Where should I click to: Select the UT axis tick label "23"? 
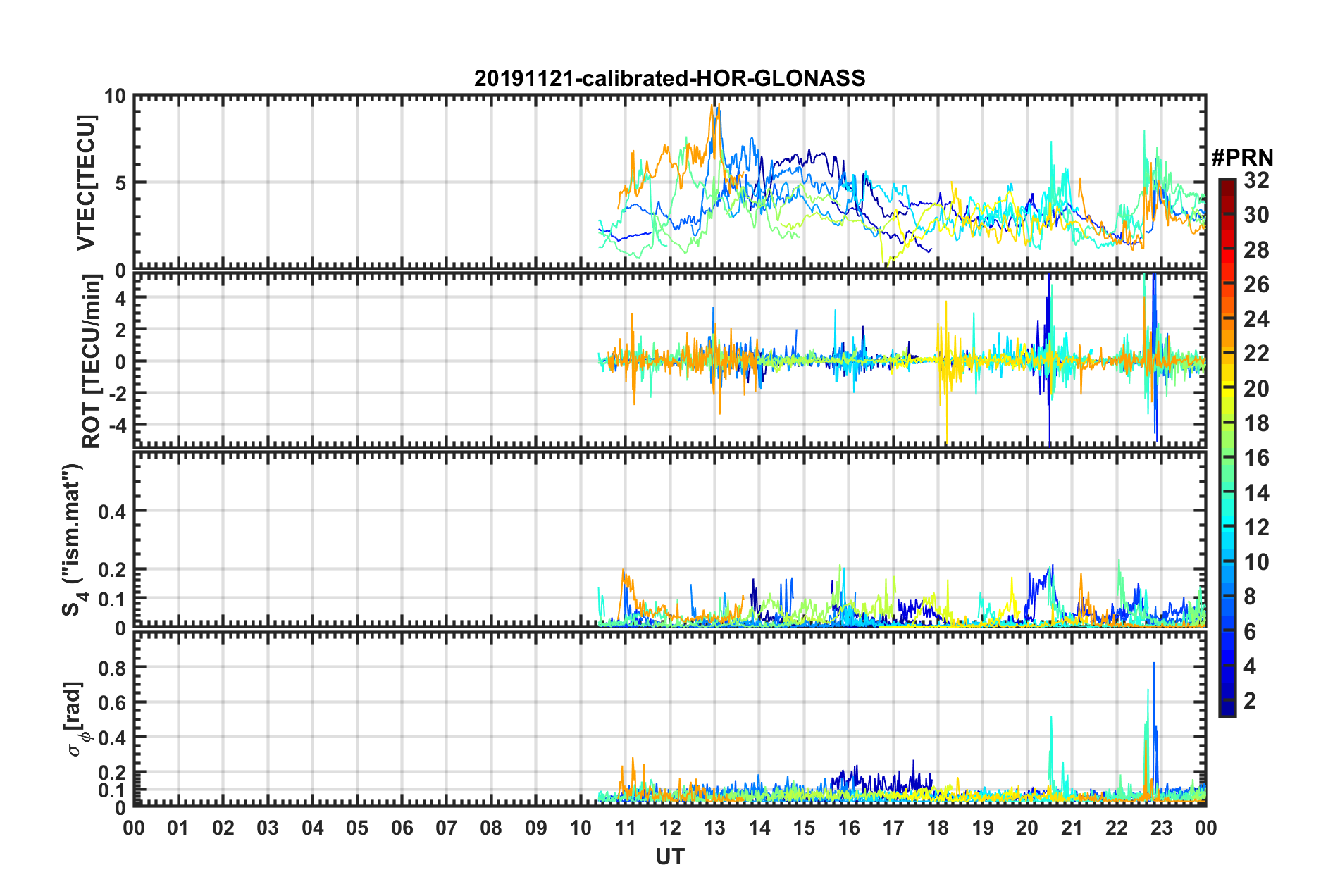pyautogui.click(x=1161, y=827)
